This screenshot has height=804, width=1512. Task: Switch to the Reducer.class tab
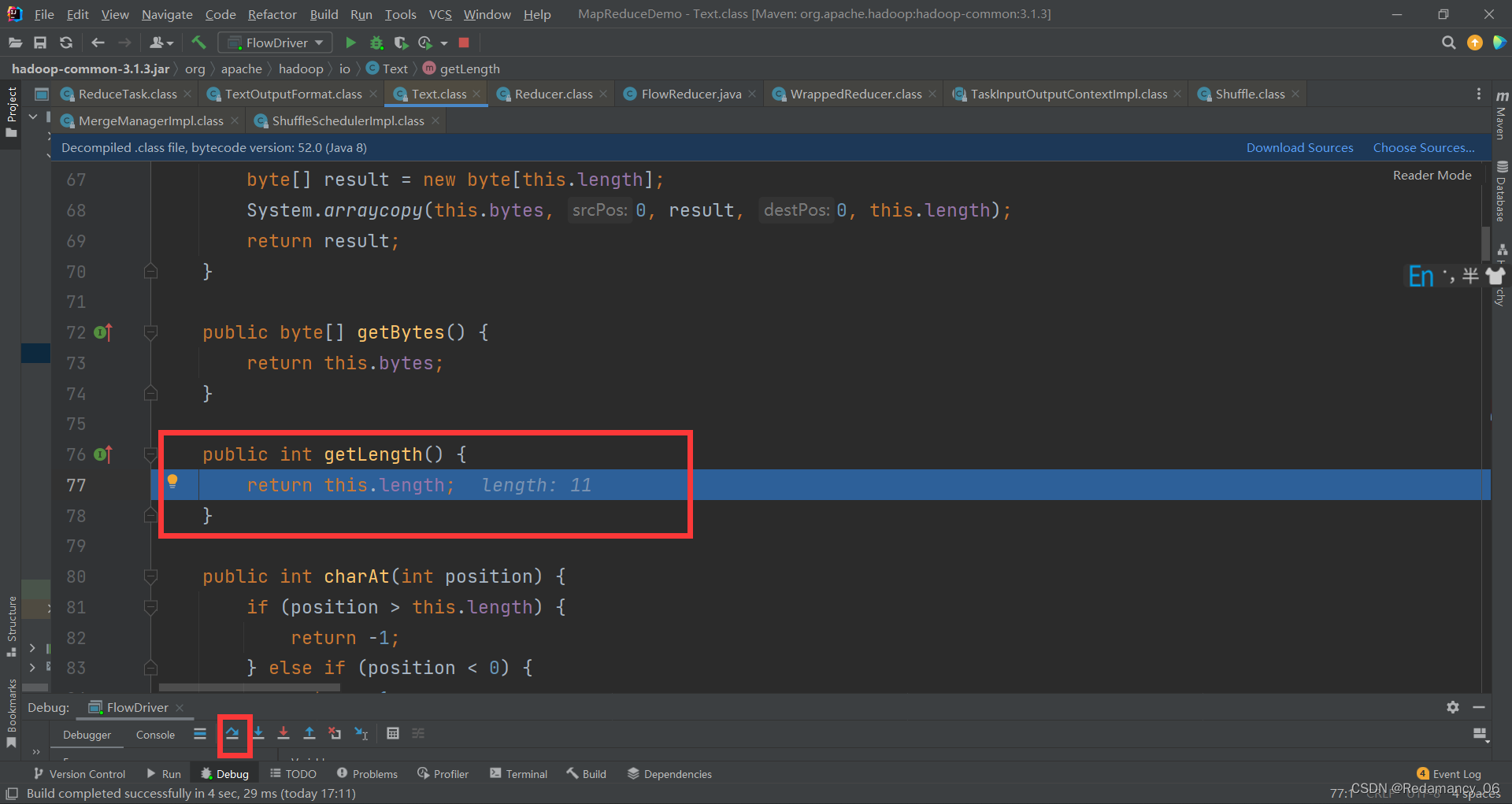553,94
